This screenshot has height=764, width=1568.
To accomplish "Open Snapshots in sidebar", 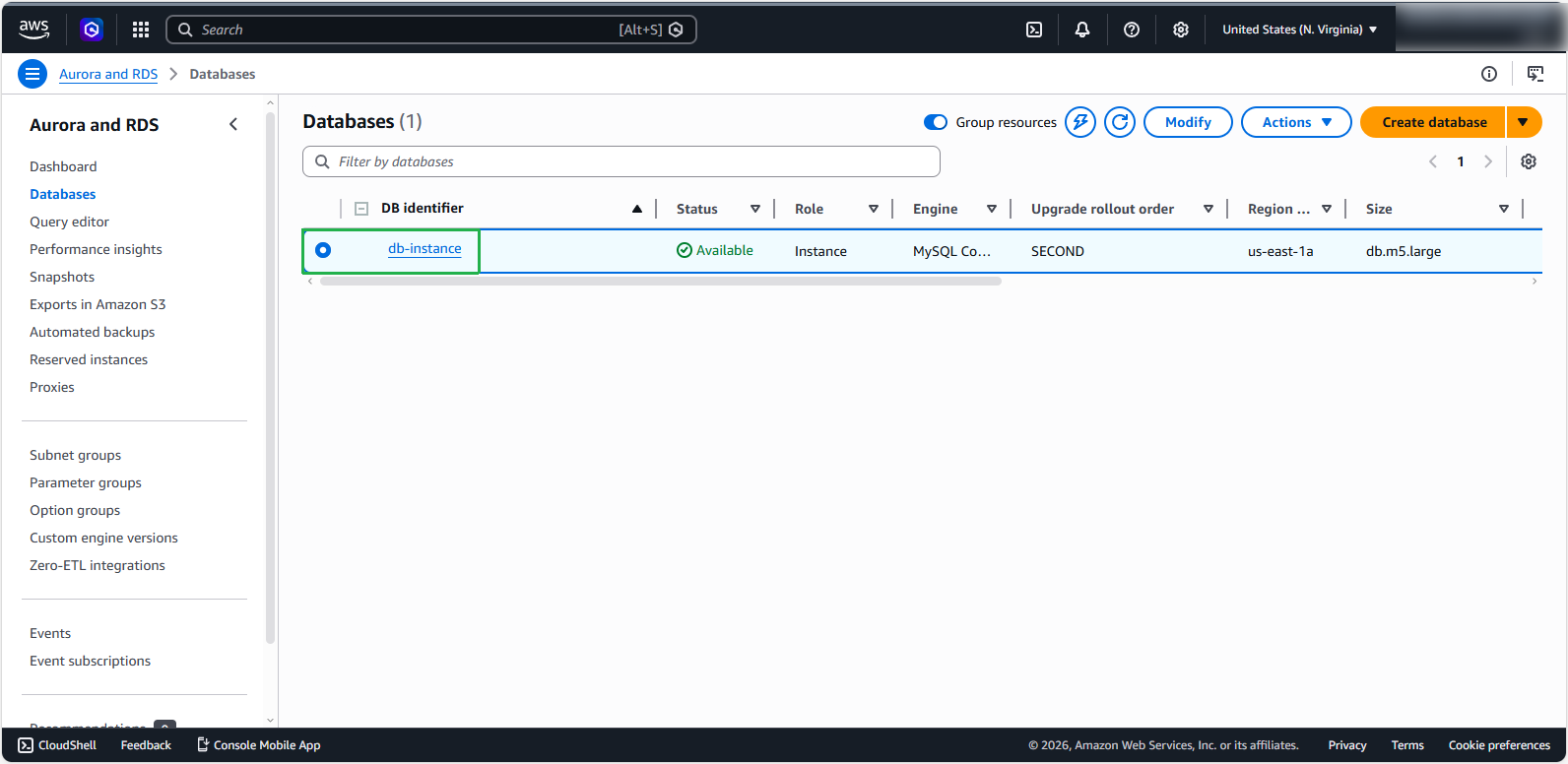I will pos(62,277).
